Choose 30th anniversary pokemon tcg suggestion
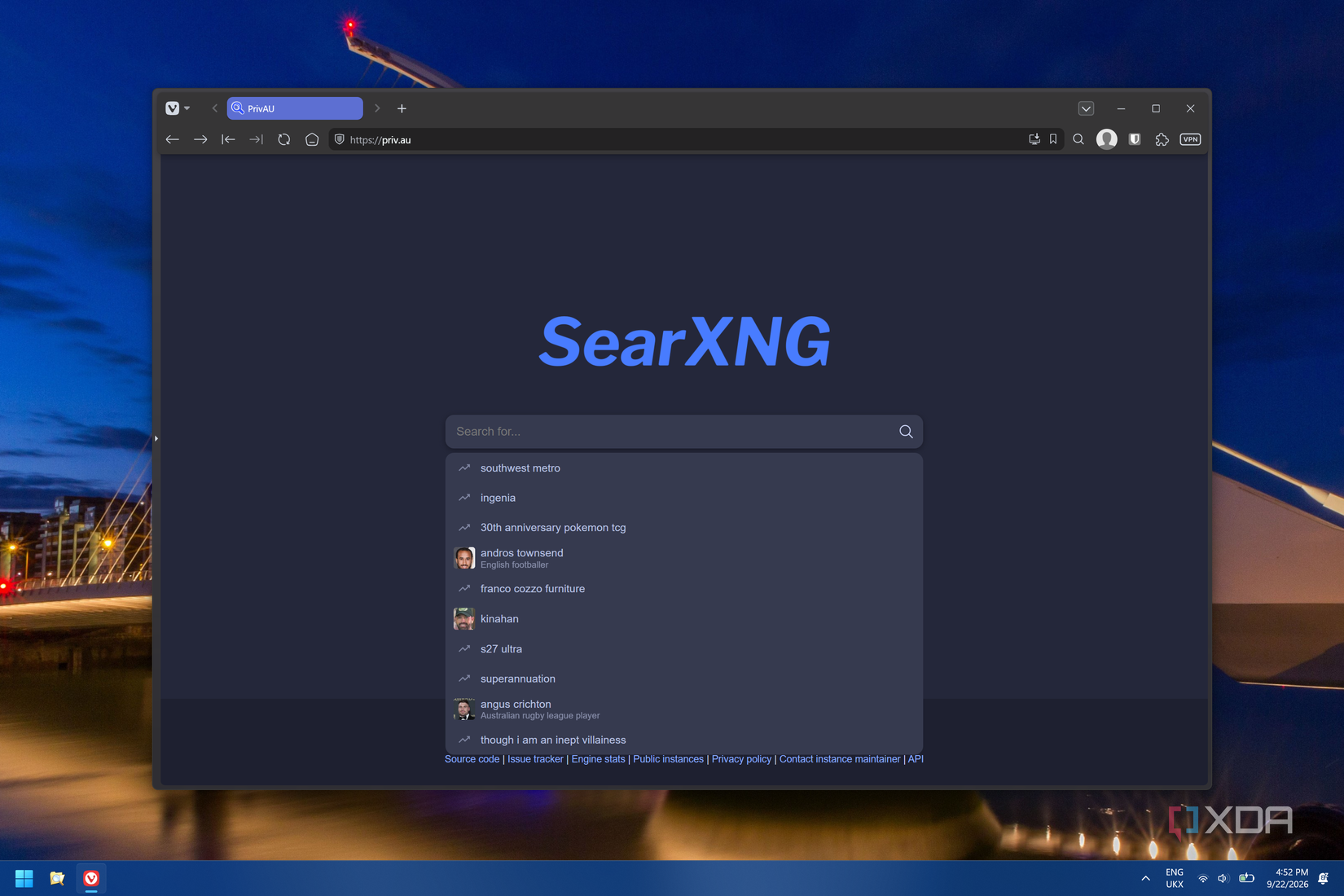This screenshot has width=1344, height=896. pos(684,528)
